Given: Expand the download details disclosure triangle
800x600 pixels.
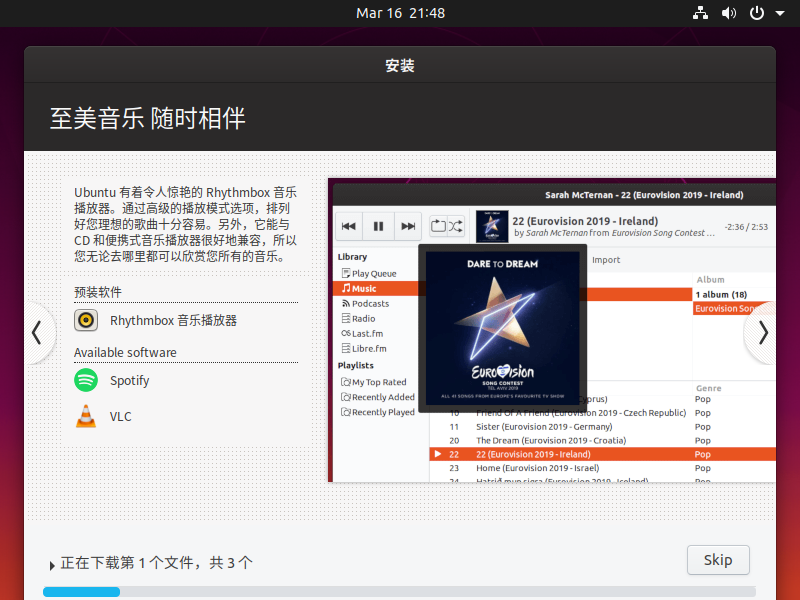Looking at the screenshot, I should click(x=52, y=565).
